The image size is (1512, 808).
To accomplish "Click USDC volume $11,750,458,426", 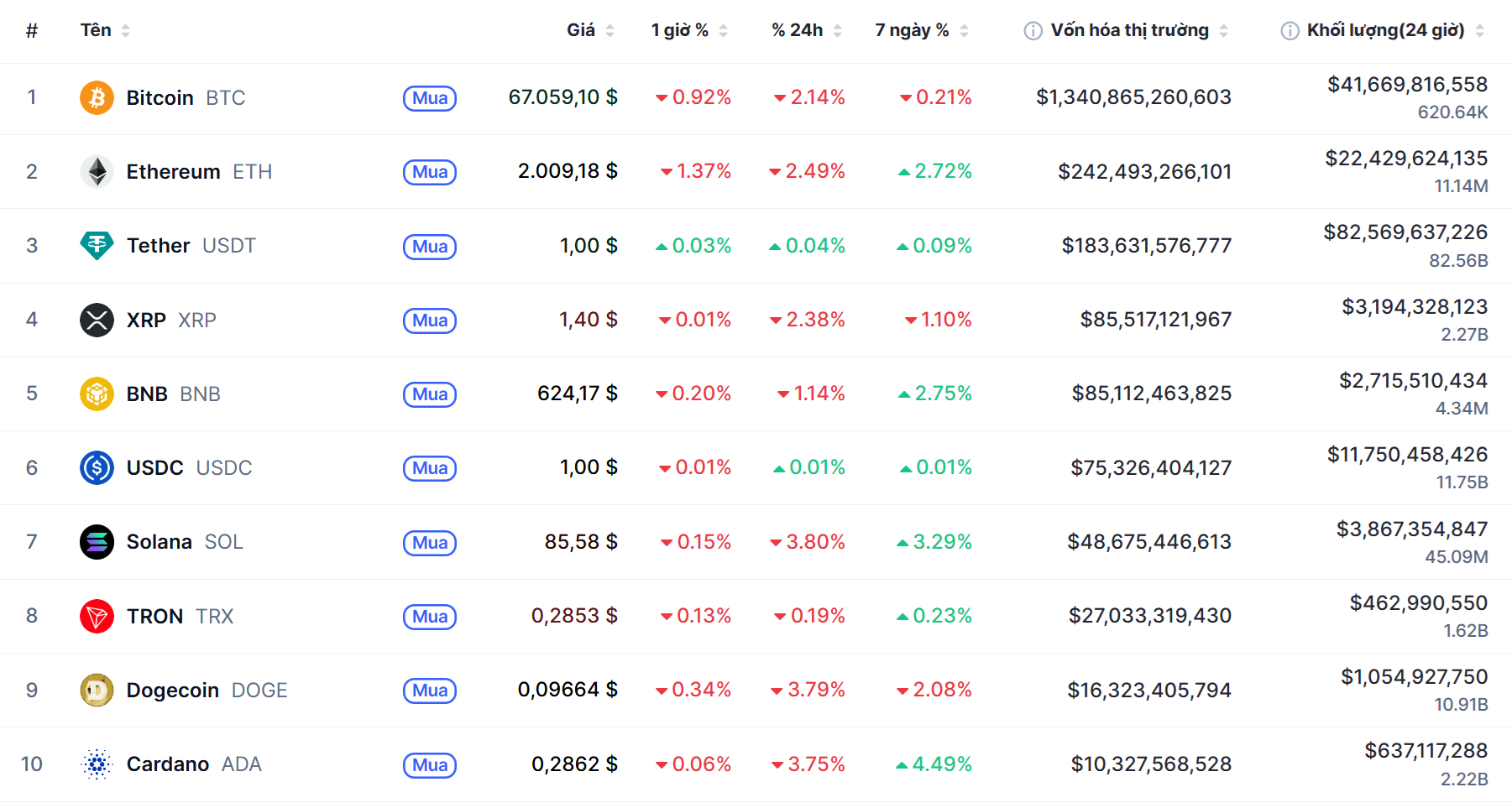I will 1407,455.
